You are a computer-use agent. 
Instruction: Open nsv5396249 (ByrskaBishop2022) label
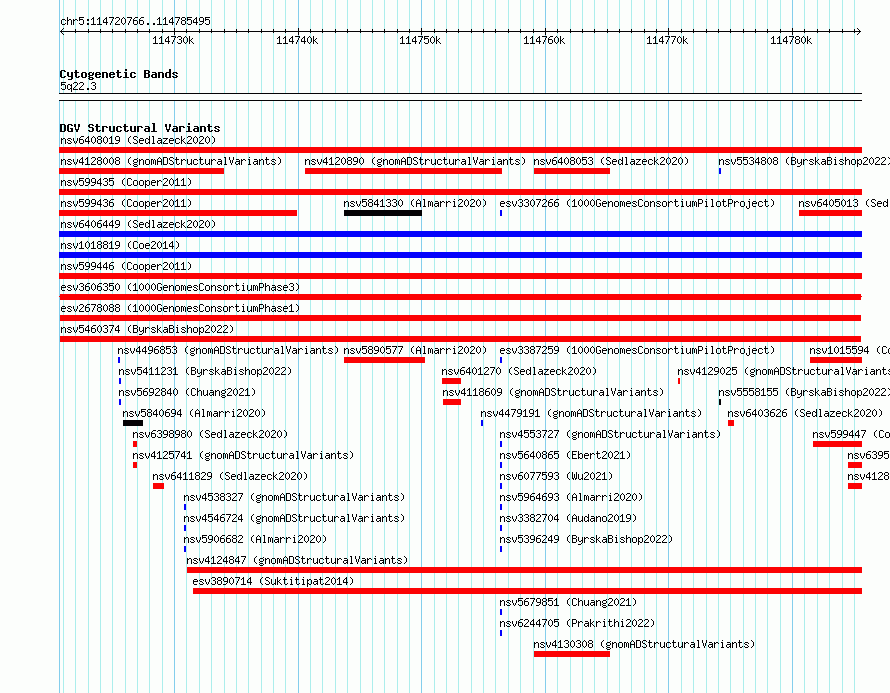(x=586, y=539)
